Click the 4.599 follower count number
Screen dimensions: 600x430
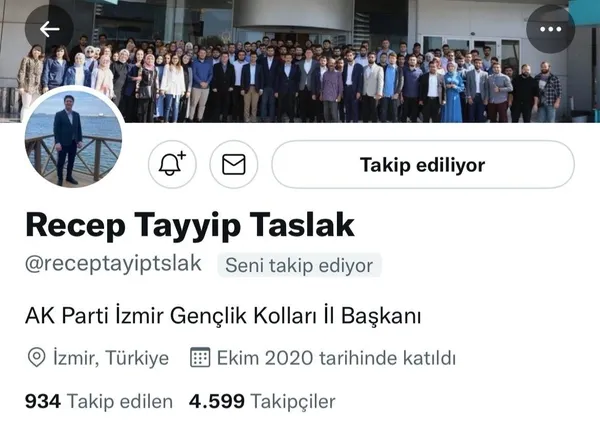click(217, 401)
